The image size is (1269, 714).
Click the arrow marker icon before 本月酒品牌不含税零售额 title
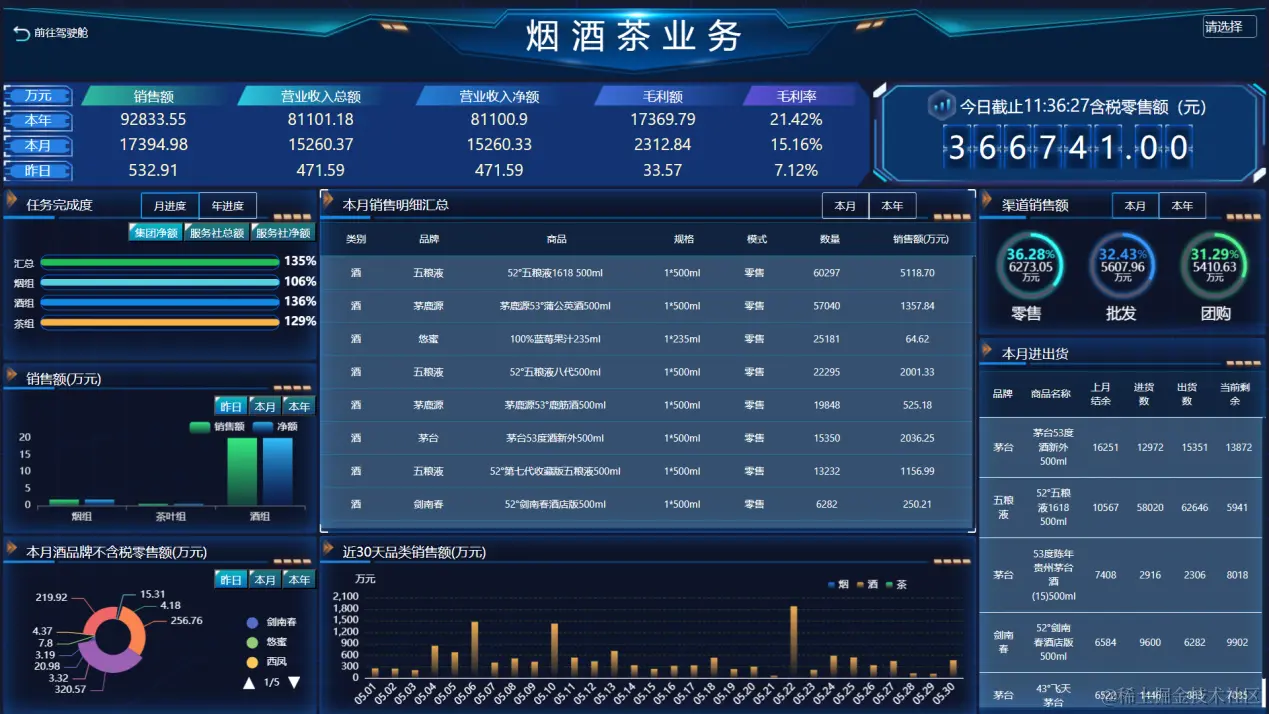(x=12, y=551)
